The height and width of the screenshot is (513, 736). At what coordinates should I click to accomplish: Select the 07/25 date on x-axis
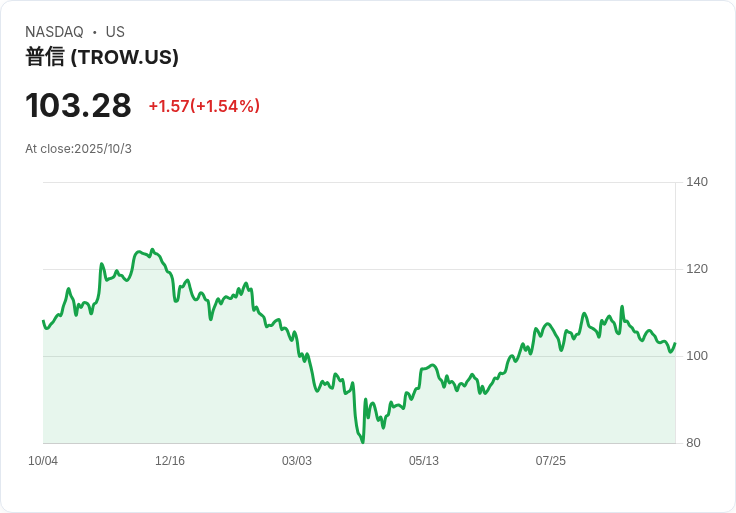551,461
